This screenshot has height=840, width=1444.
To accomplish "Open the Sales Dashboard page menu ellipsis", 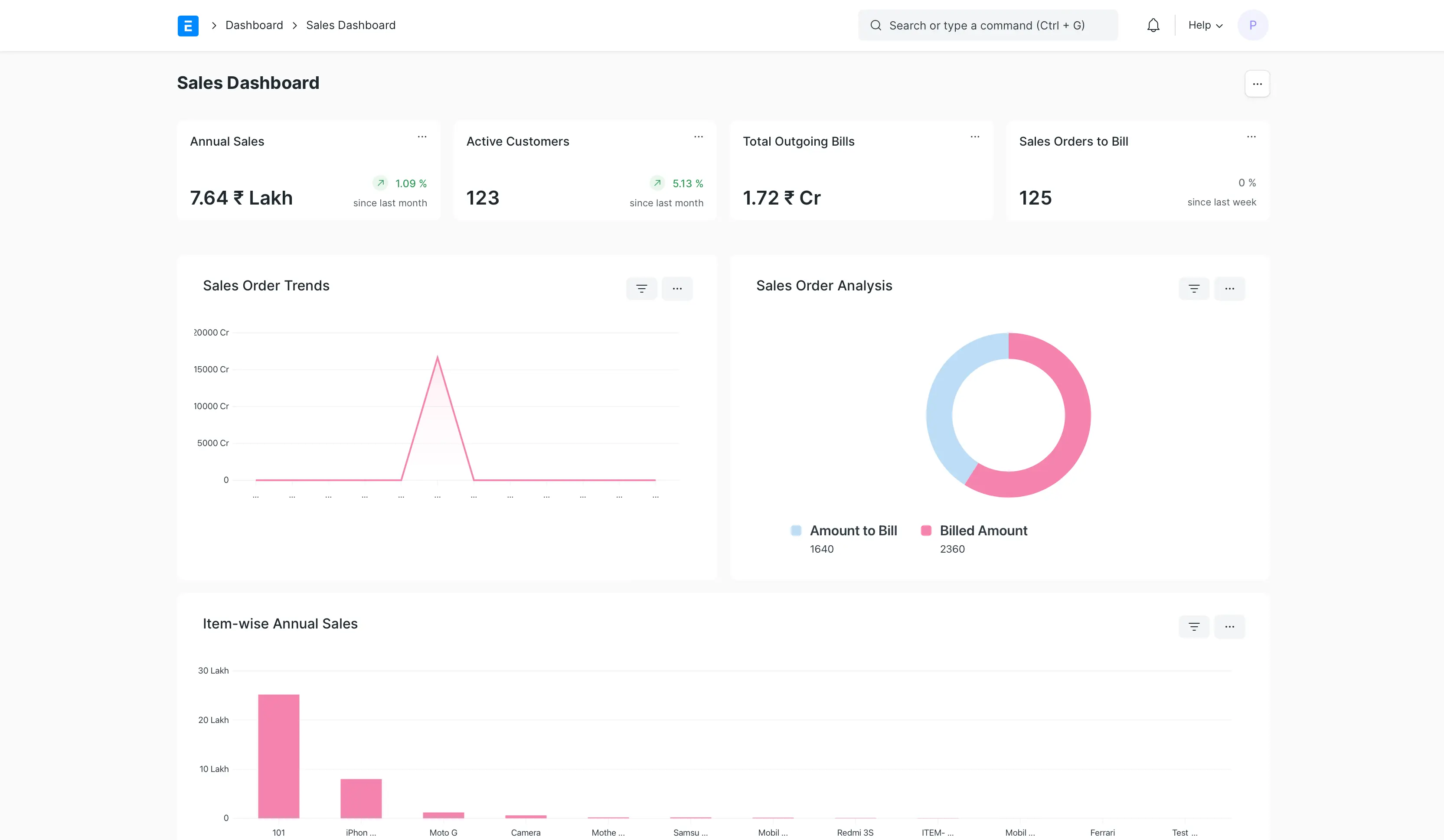I will pos(1257,84).
